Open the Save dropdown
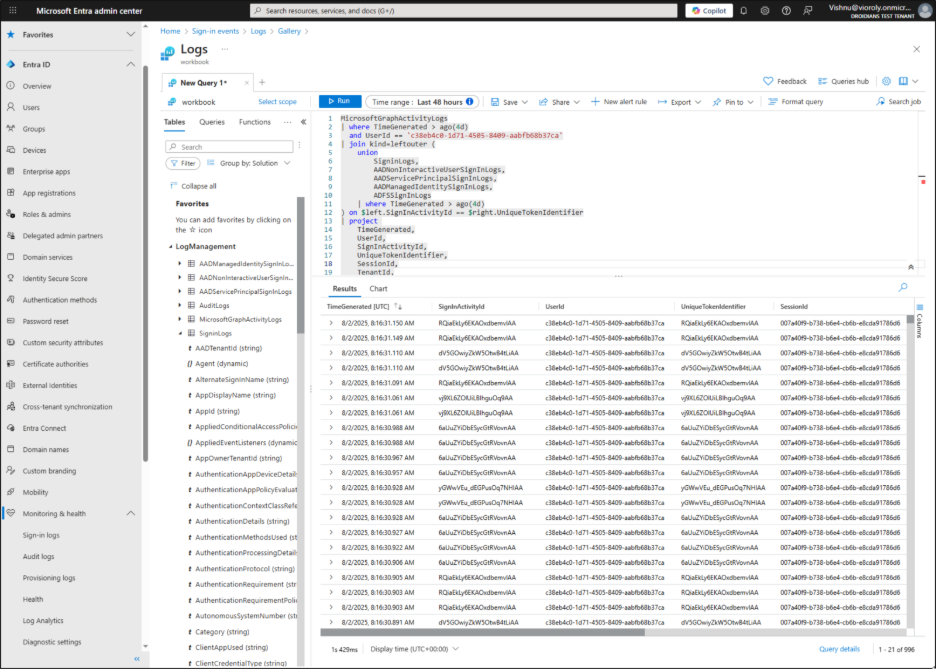Screen dimensions: 936x669 tap(509, 102)
